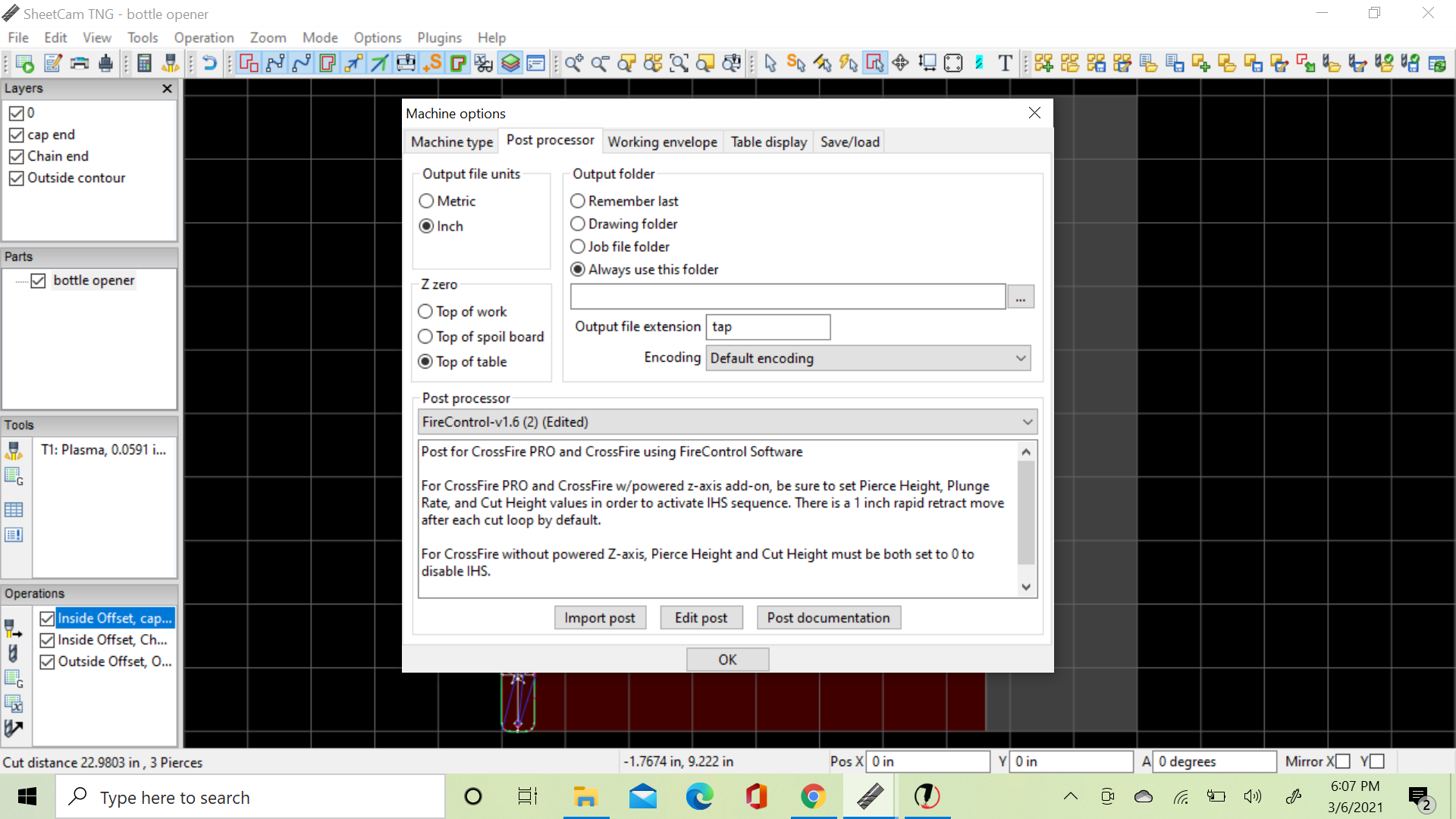Set Z zero to Top of spoil board
Screen dimensions: 1456x819
click(482, 337)
